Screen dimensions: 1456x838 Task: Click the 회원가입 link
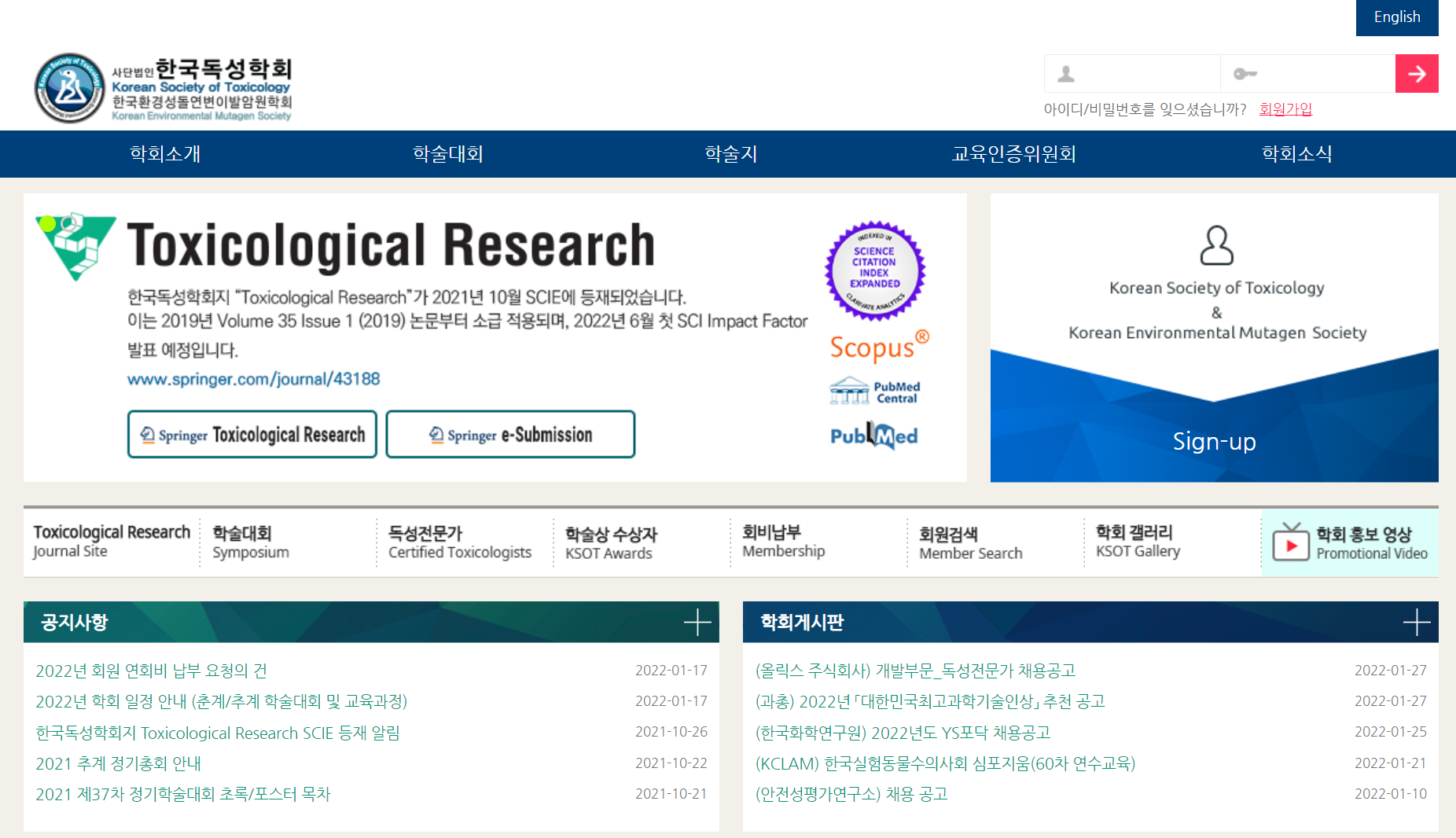(x=1285, y=109)
